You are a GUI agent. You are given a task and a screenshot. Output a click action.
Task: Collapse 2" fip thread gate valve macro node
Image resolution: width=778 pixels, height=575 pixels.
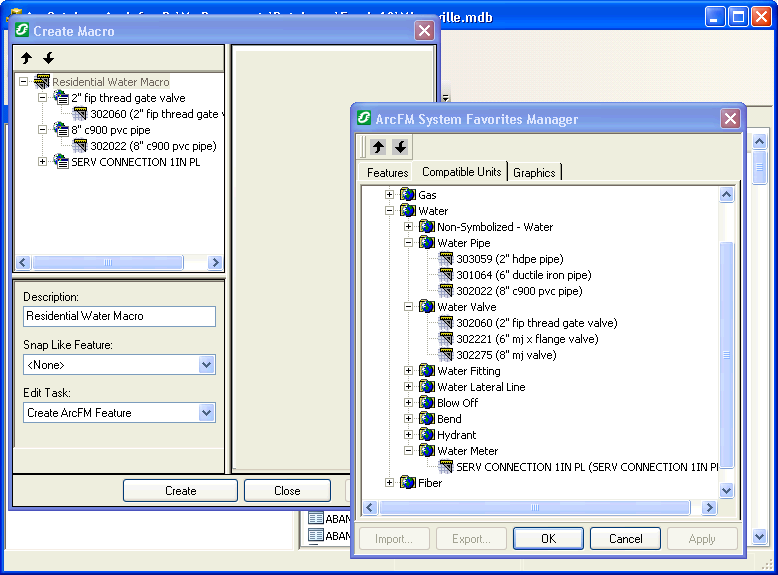pos(43,98)
